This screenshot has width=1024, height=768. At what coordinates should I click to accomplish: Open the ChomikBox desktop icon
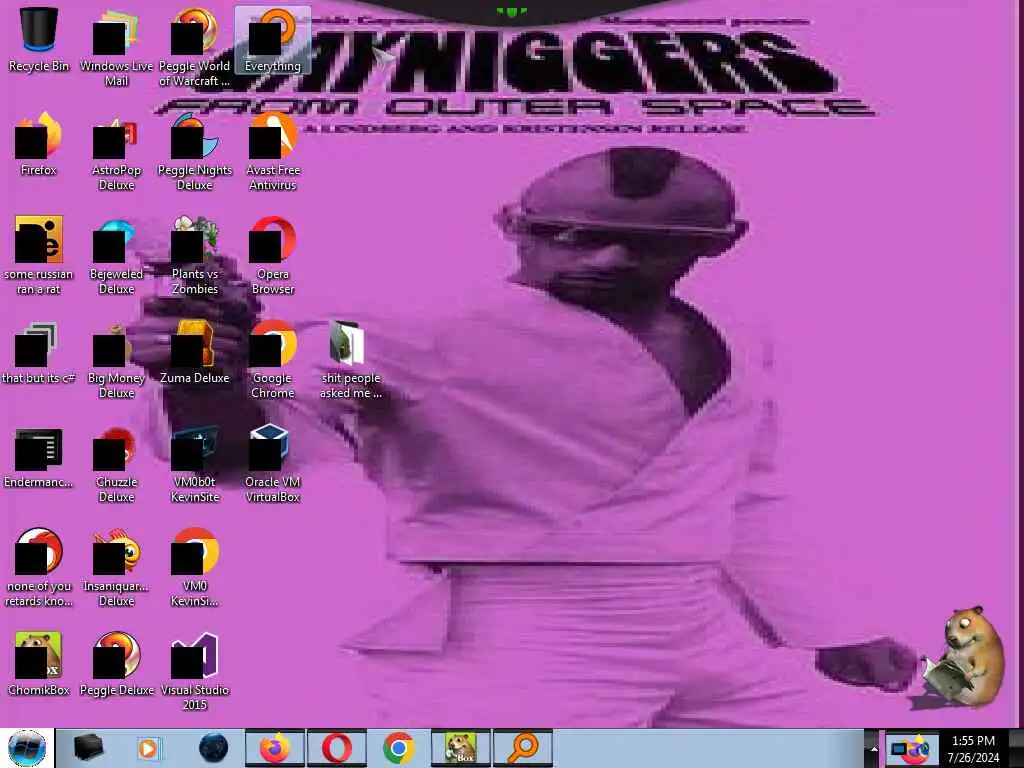[x=39, y=664]
